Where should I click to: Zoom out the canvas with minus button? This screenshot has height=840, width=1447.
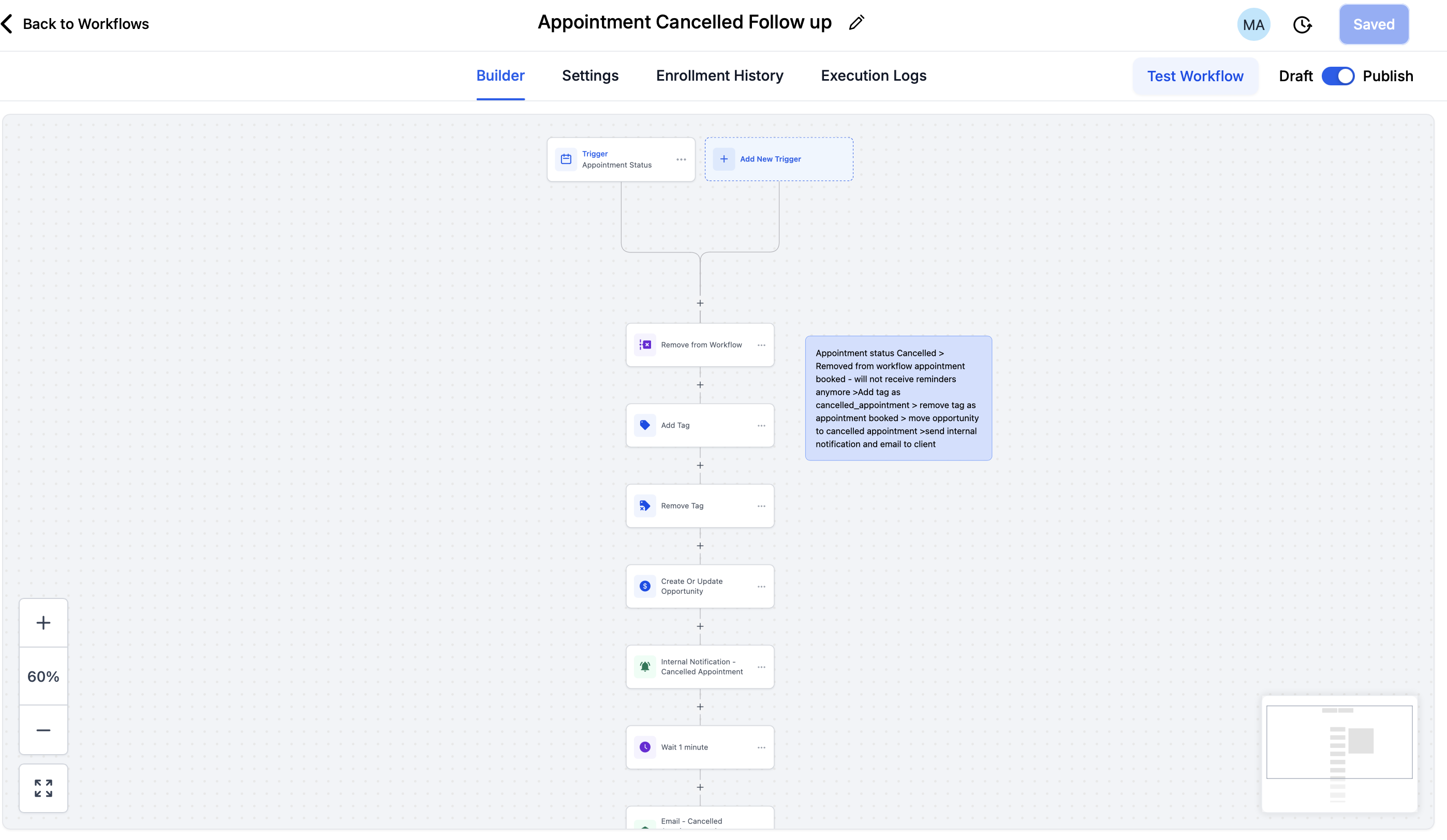(43, 730)
